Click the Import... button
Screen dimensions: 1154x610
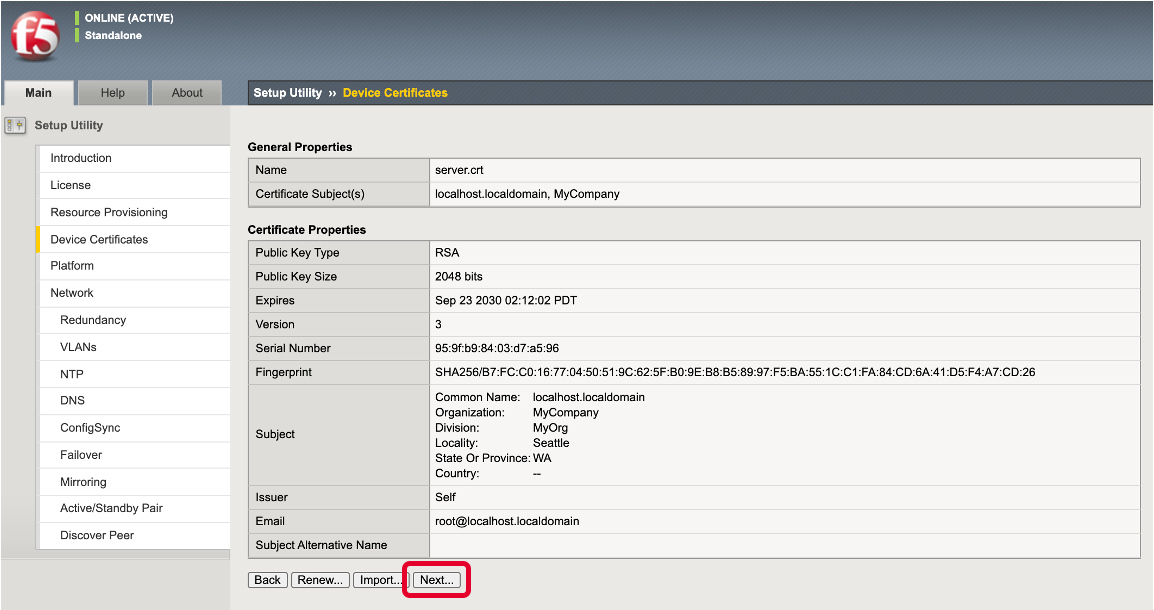pyautogui.click(x=380, y=580)
